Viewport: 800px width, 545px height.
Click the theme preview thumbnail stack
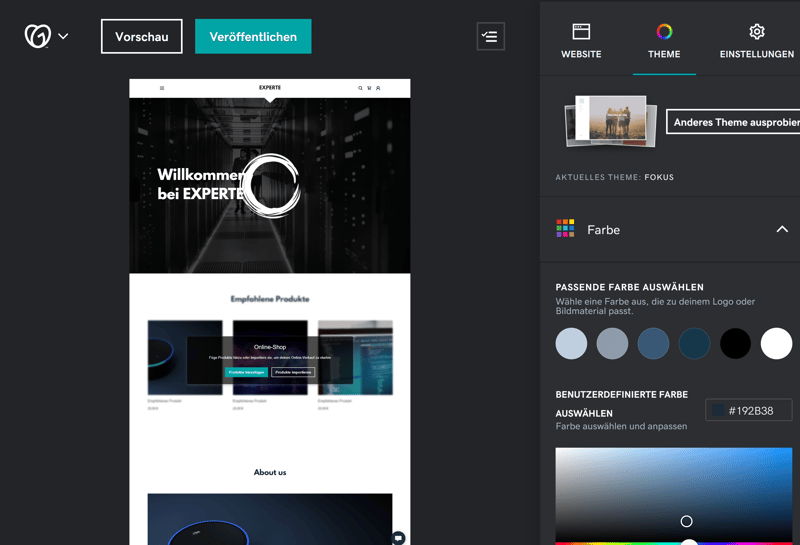click(610, 121)
